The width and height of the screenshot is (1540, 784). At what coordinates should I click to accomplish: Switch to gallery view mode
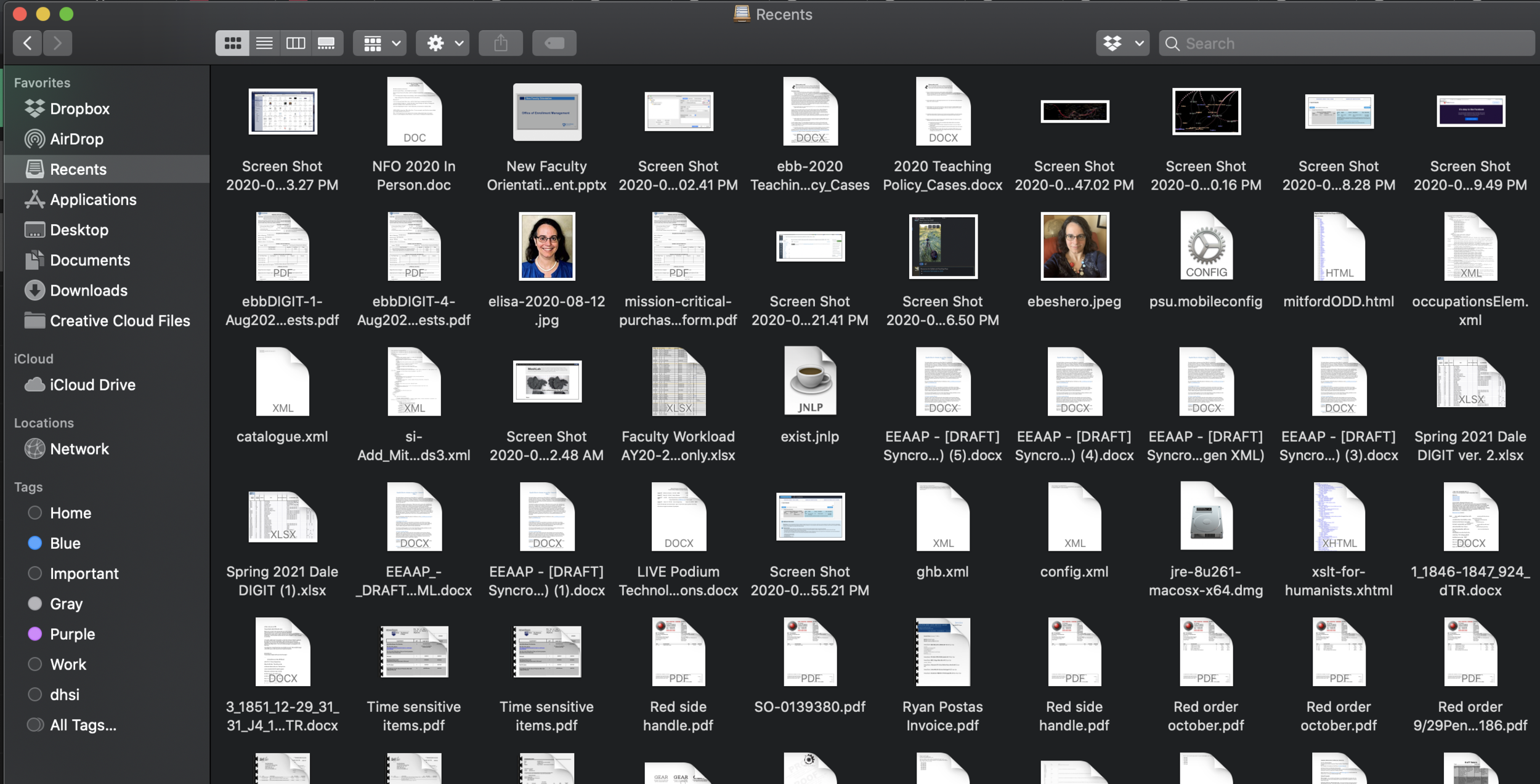326,43
